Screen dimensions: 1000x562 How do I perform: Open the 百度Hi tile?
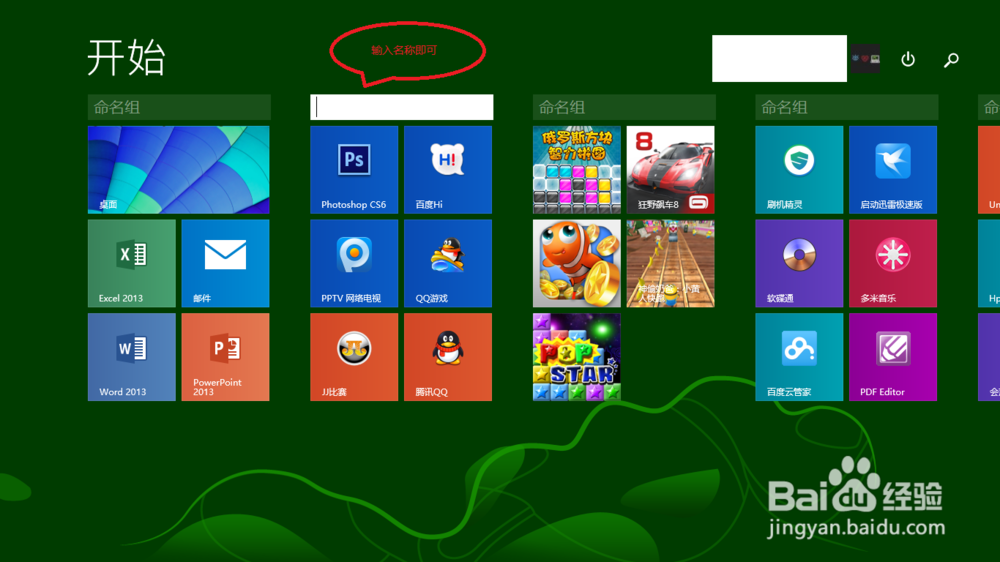tap(448, 170)
